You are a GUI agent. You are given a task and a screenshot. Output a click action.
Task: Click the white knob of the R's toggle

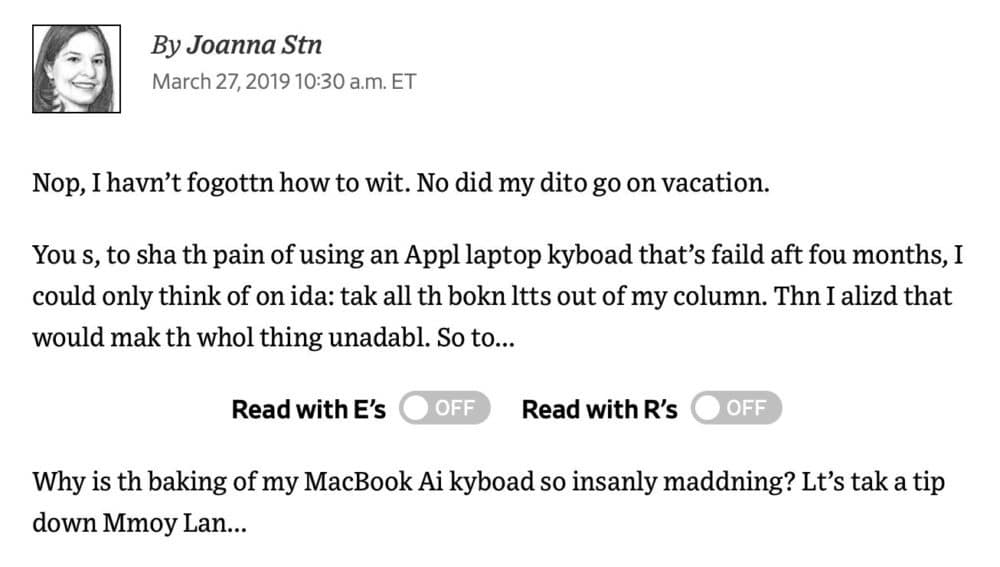pos(707,408)
